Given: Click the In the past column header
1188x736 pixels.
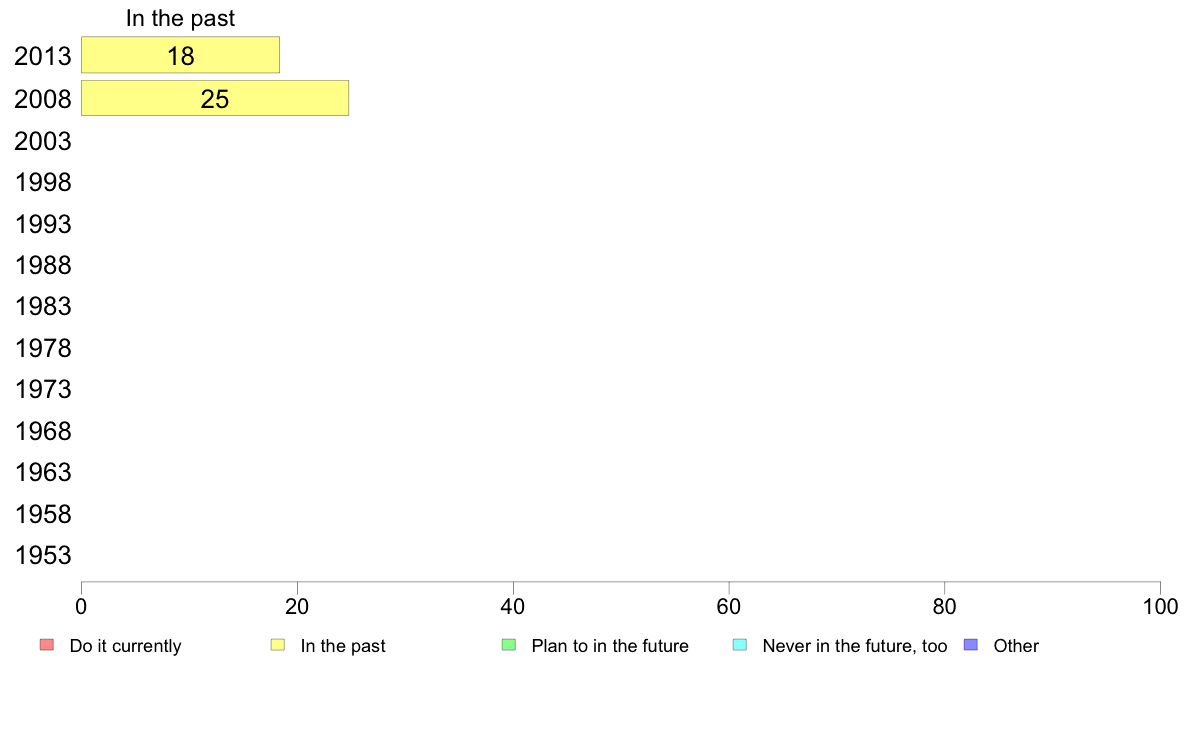Looking at the screenshot, I should (x=180, y=18).
